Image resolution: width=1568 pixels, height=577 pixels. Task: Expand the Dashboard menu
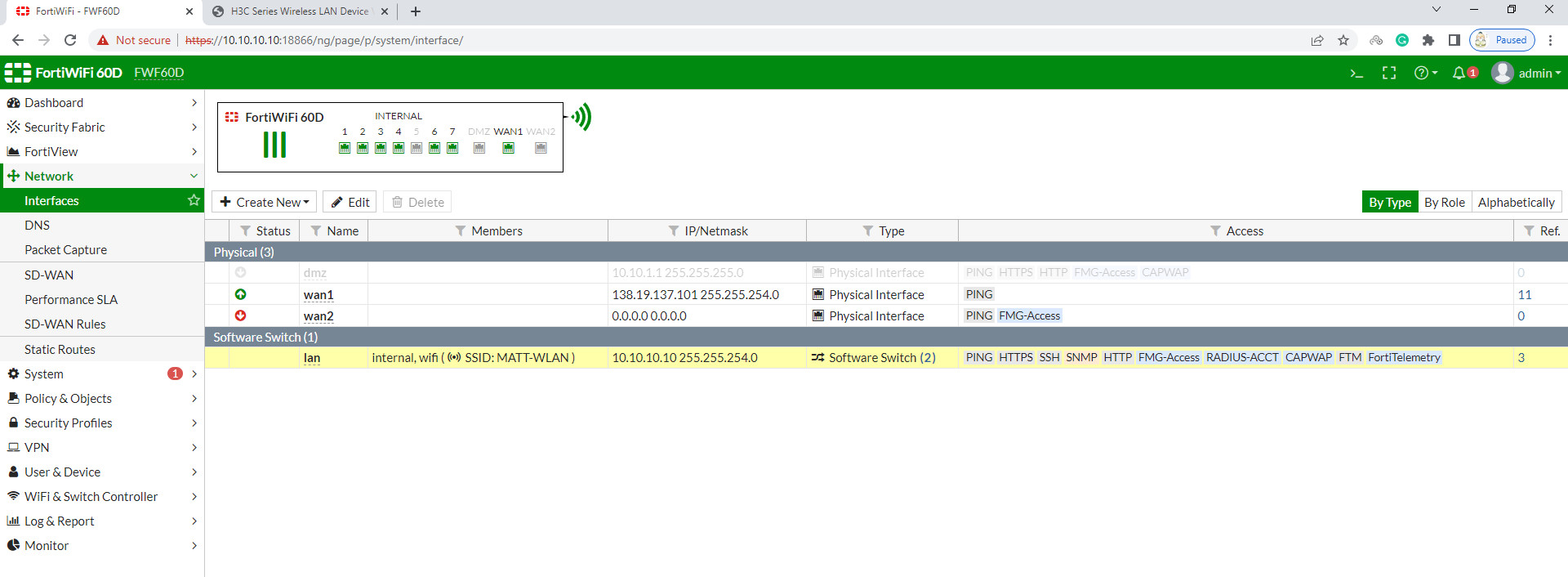click(x=102, y=102)
